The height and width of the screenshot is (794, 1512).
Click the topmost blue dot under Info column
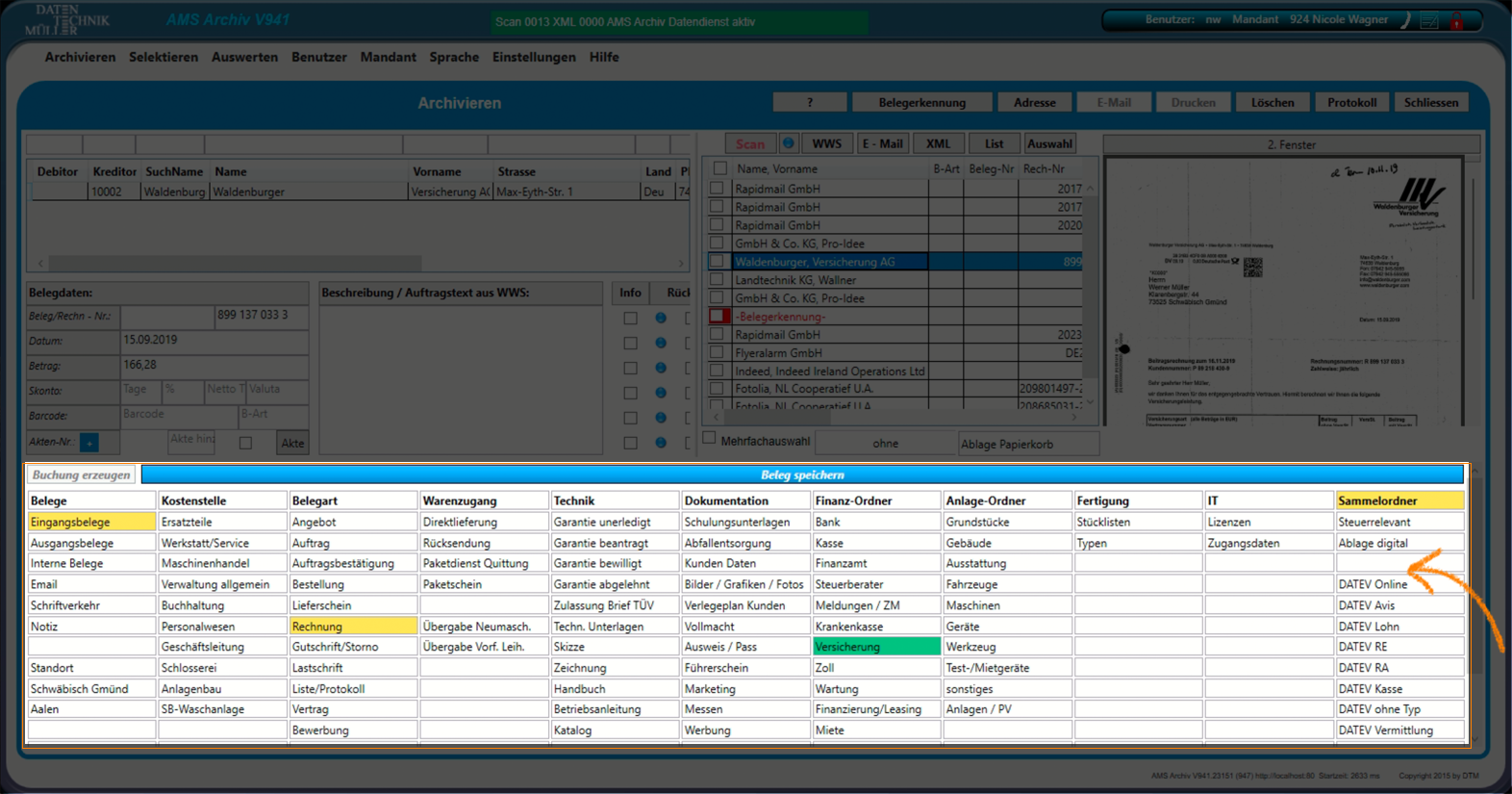click(661, 318)
